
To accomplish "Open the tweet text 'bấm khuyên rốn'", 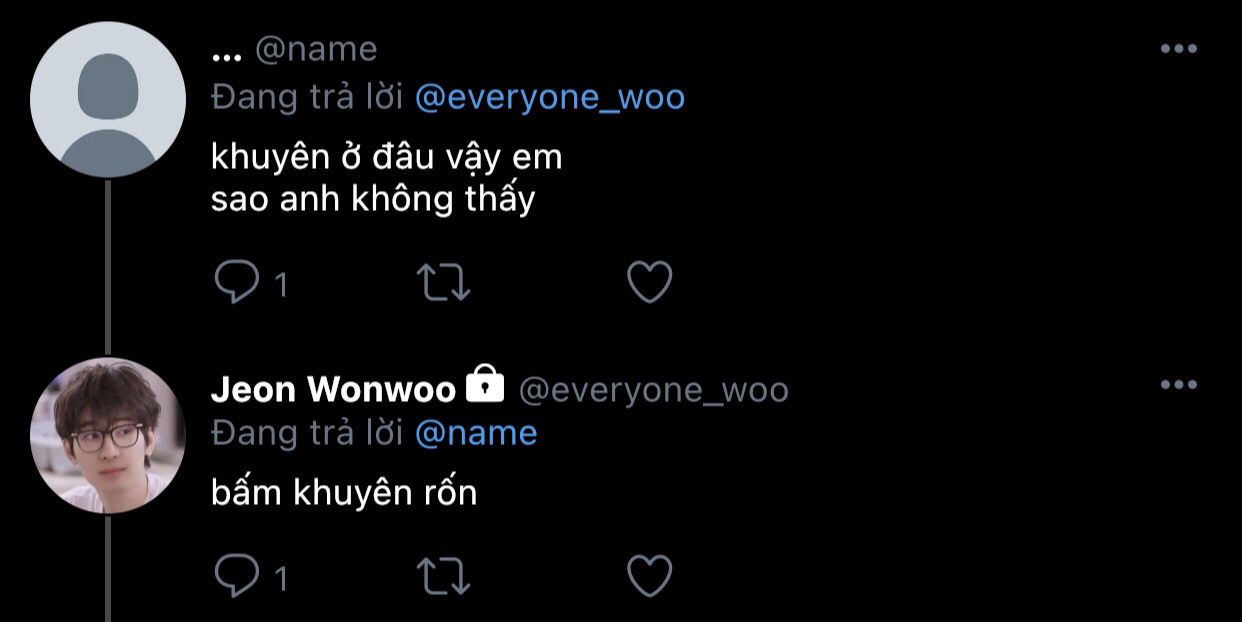I will [x=344, y=494].
